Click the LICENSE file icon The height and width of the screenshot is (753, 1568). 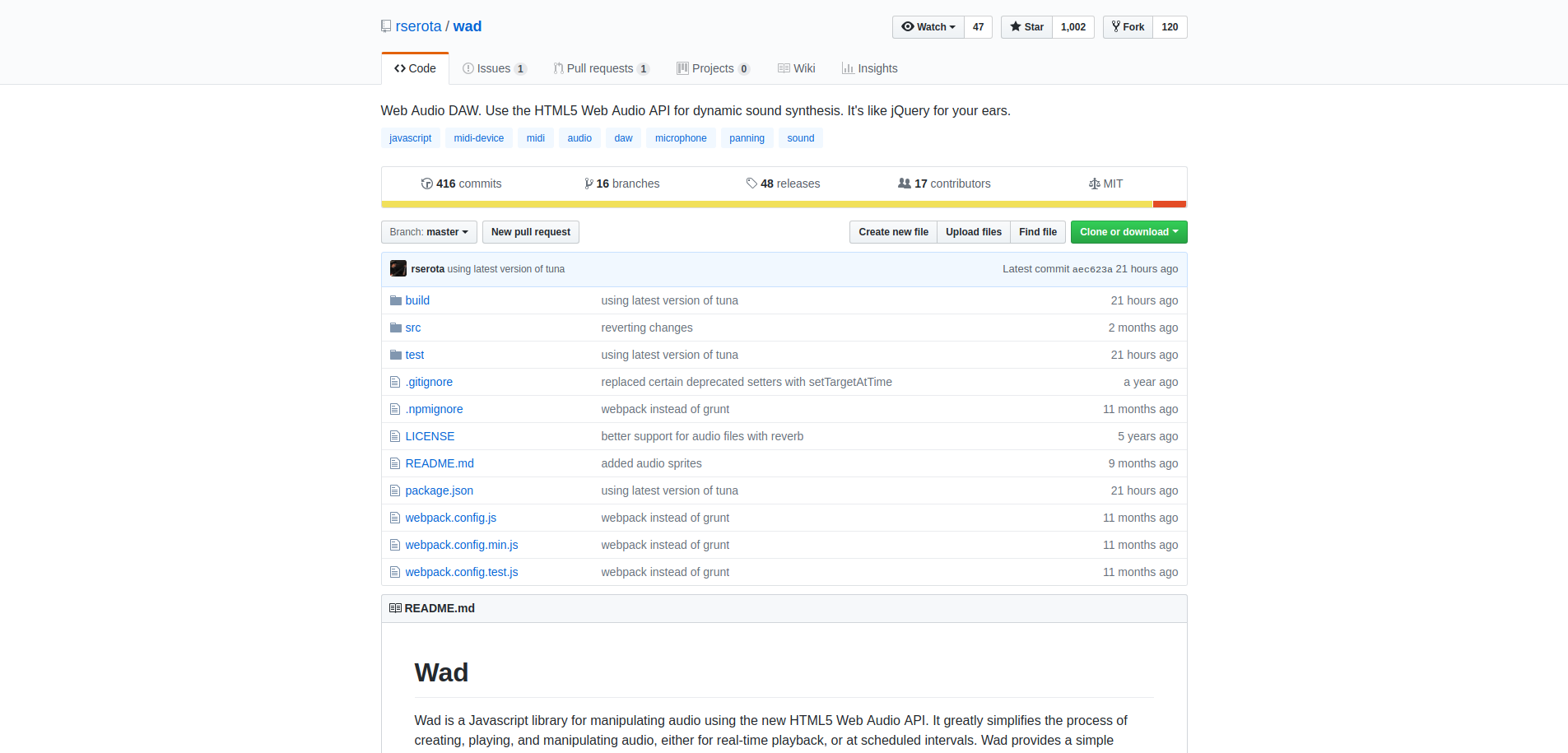[395, 436]
